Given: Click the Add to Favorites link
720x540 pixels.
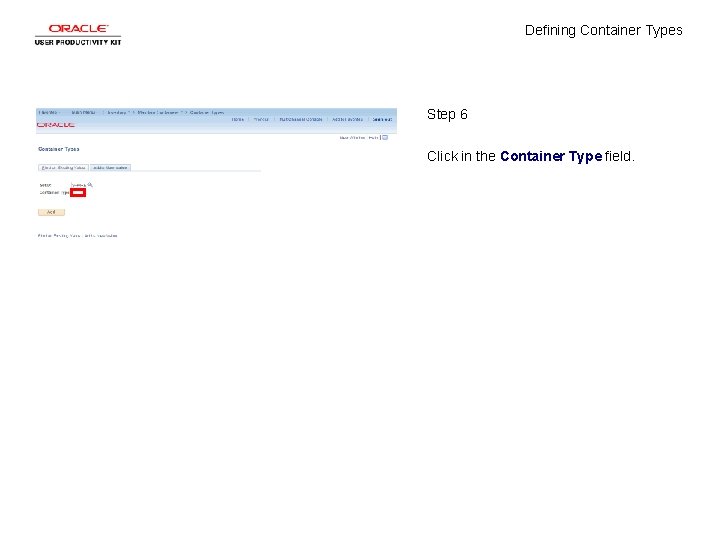Looking at the screenshot, I should click(x=348, y=119).
